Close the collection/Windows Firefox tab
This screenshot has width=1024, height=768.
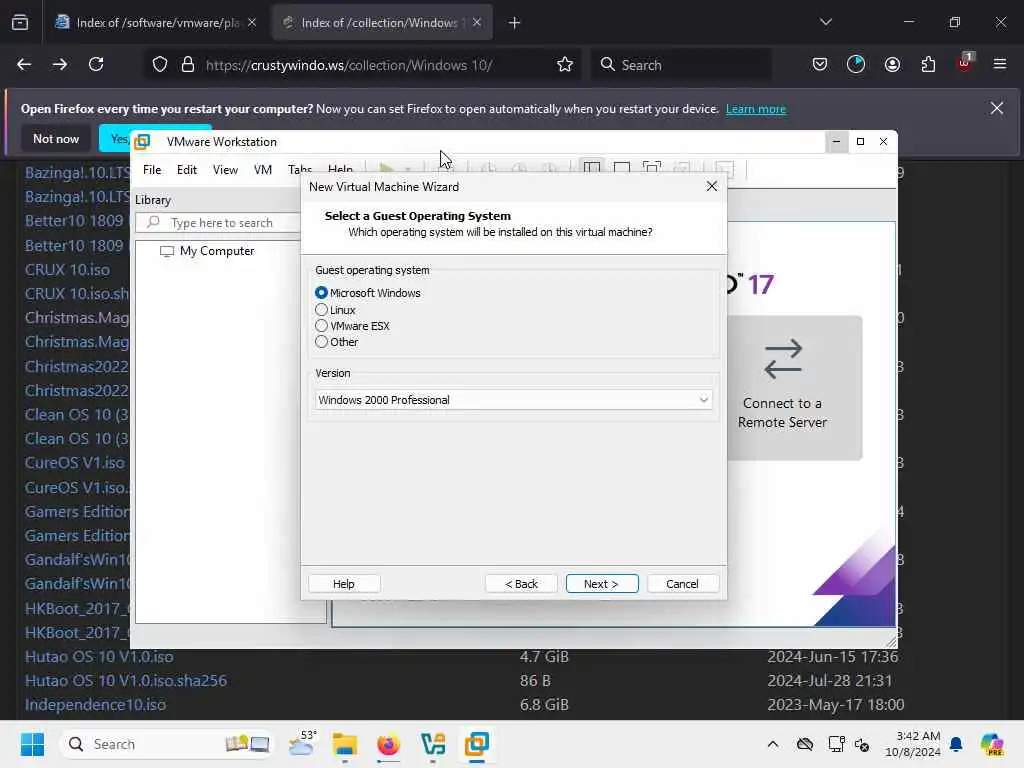coord(477,23)
